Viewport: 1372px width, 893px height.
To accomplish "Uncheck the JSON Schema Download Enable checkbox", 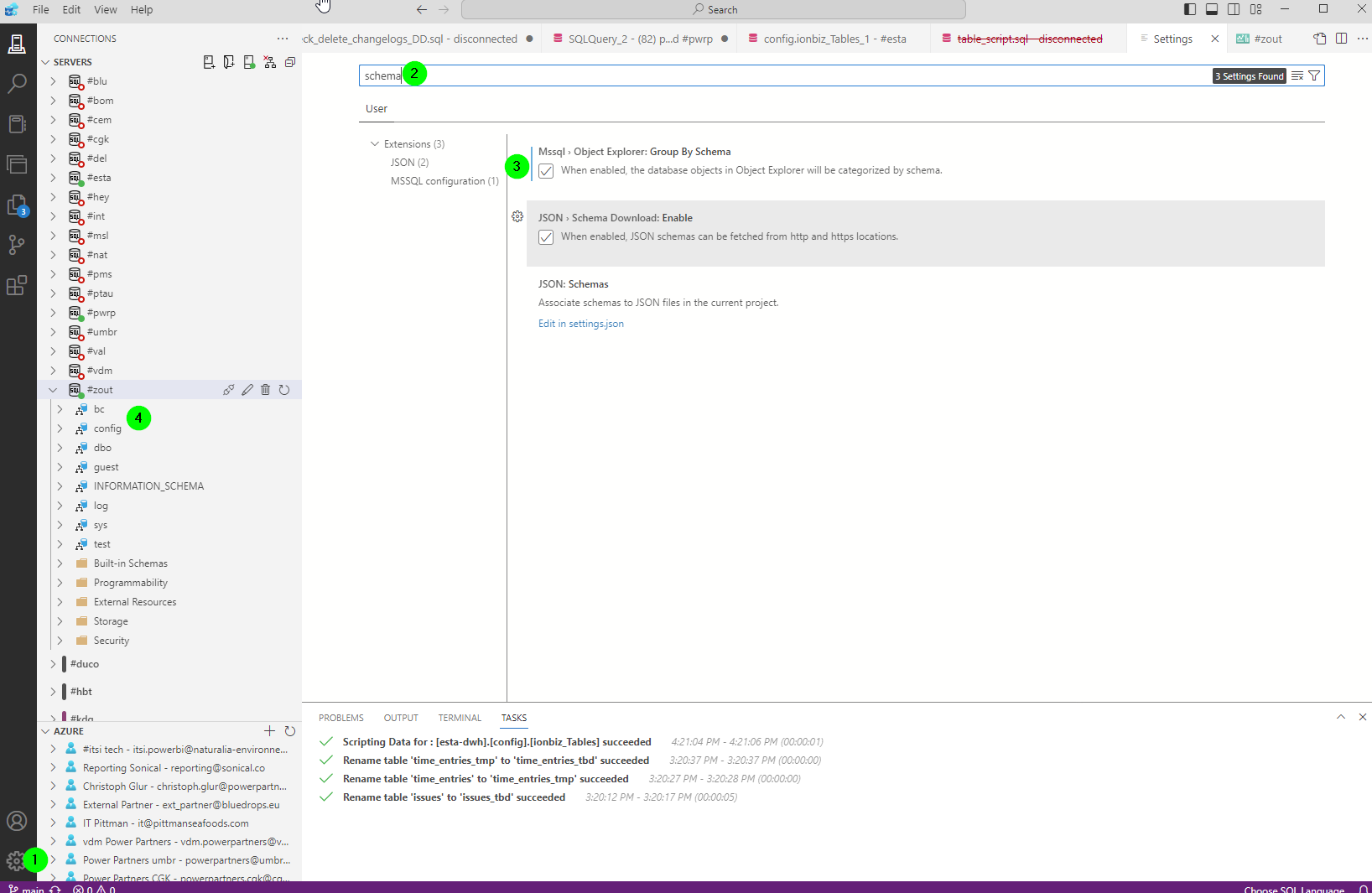I will click(x=546, y=237).
